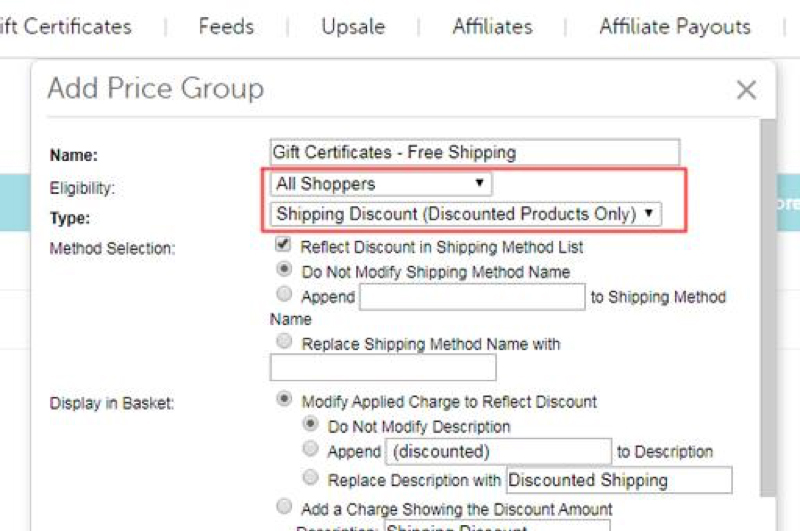This screenshot has height=531, width=800.
Task: Click the Append shipping method name text box
Action: pyautogui.click(x=472, y=297)
